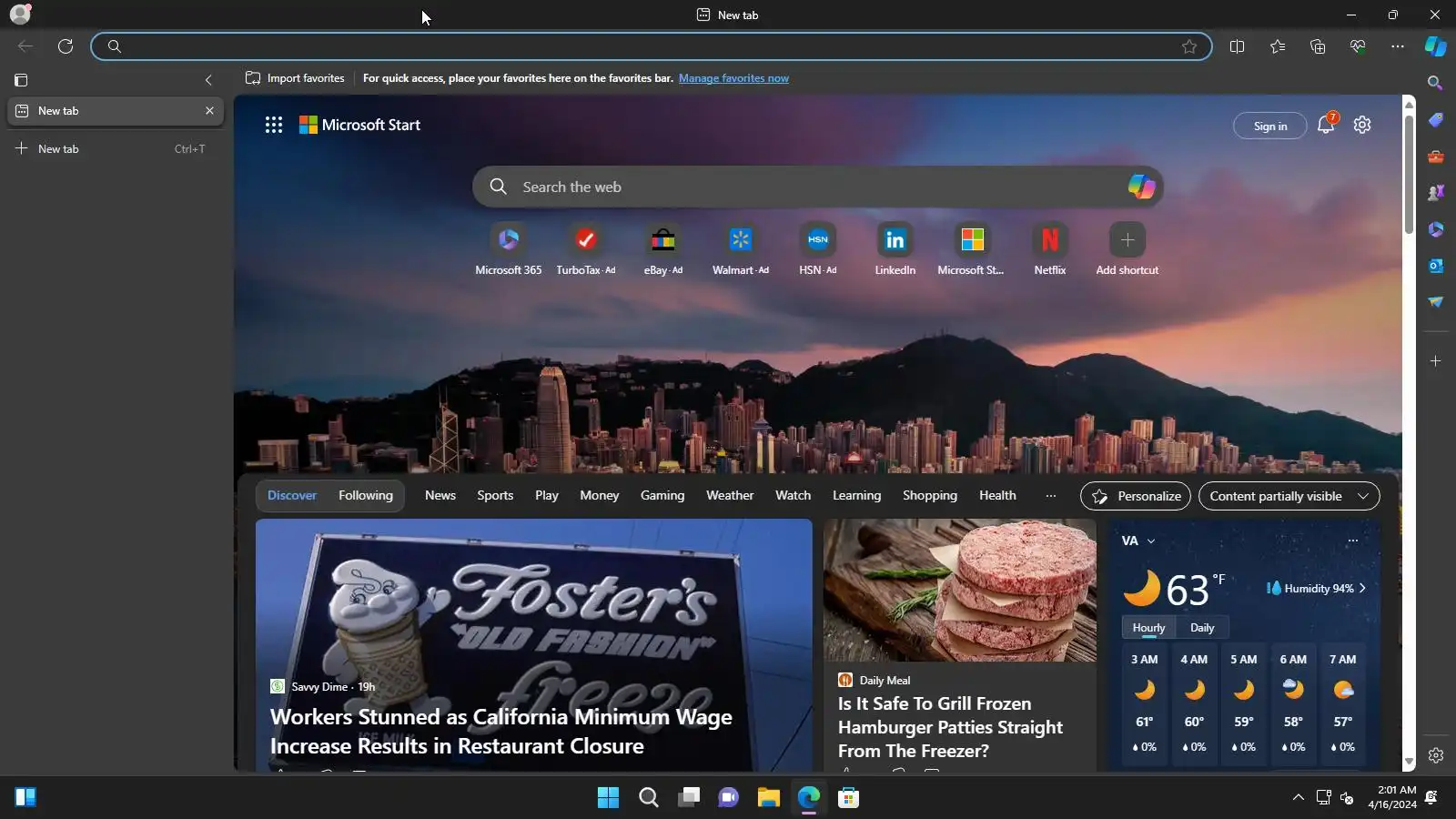Click the page vertical scrollbar thumb
Screen dimensions: 1456x819
pyautogui.click(x=1409, y=173)
